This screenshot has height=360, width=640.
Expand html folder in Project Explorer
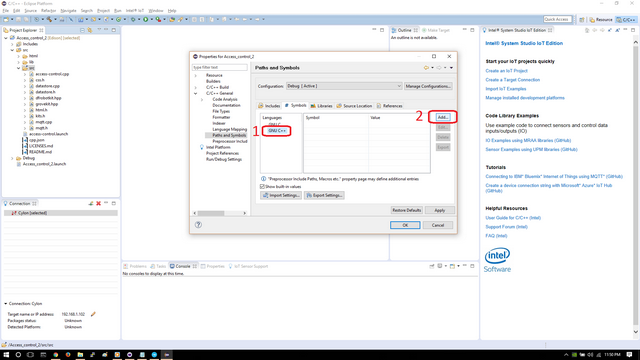(x=18, y=56)
